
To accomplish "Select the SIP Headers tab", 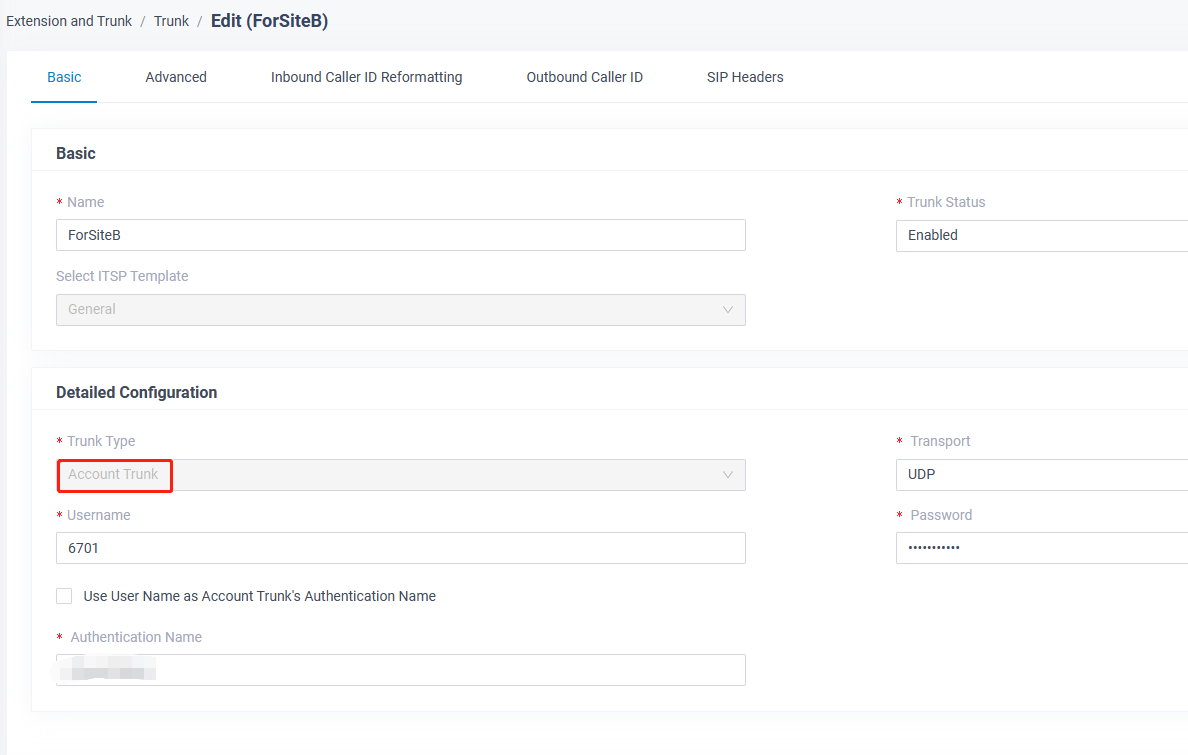I will [x=745, y=77].
